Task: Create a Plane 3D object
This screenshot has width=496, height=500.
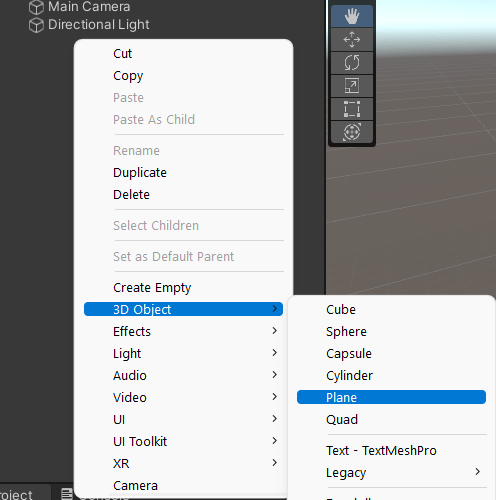Action: tap(391, 397)
